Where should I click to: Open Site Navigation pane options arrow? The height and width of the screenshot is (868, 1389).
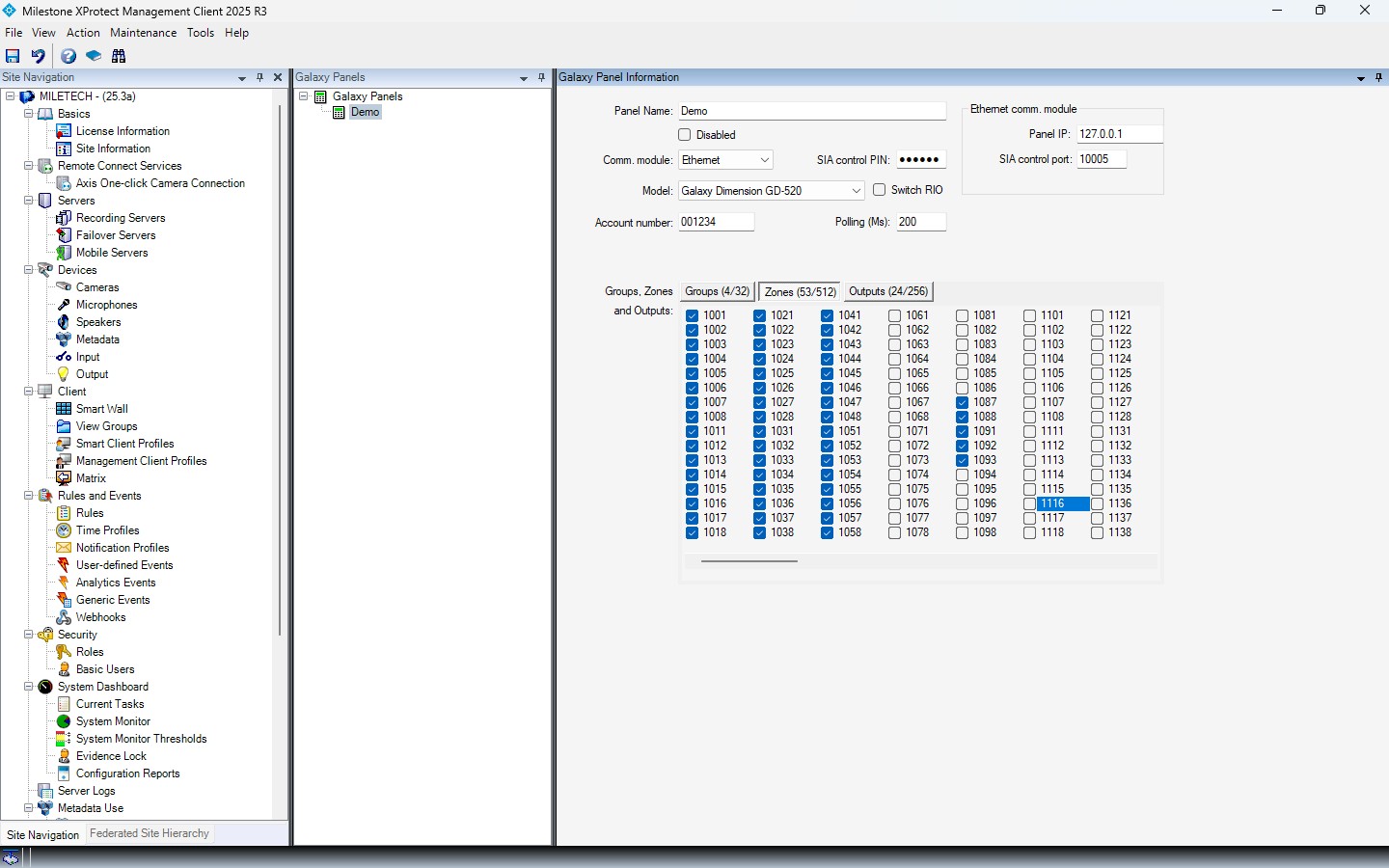(x=242, y=78)
